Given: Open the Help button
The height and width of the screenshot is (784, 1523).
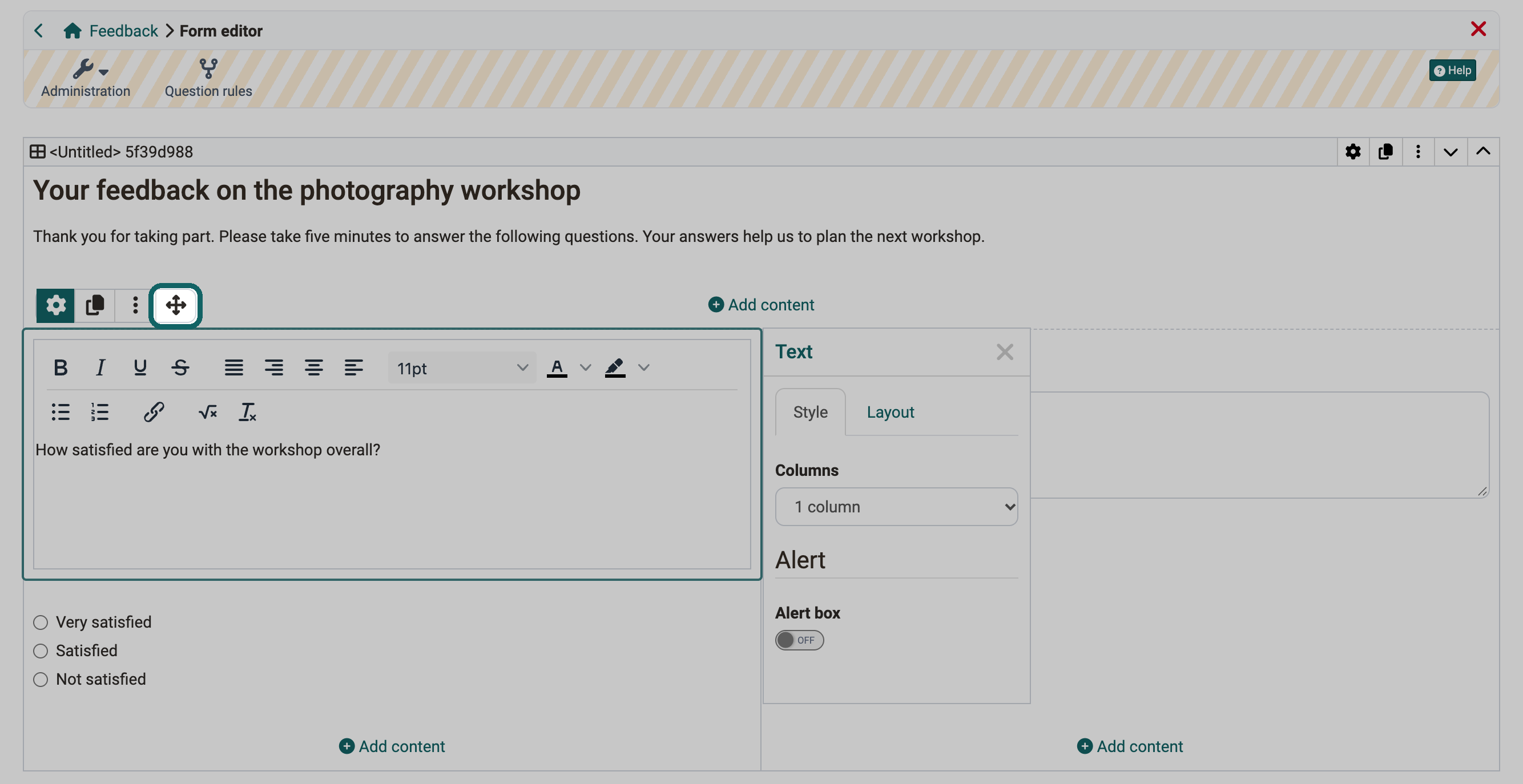Looking at the screenshot, I should pos(1452,70).
